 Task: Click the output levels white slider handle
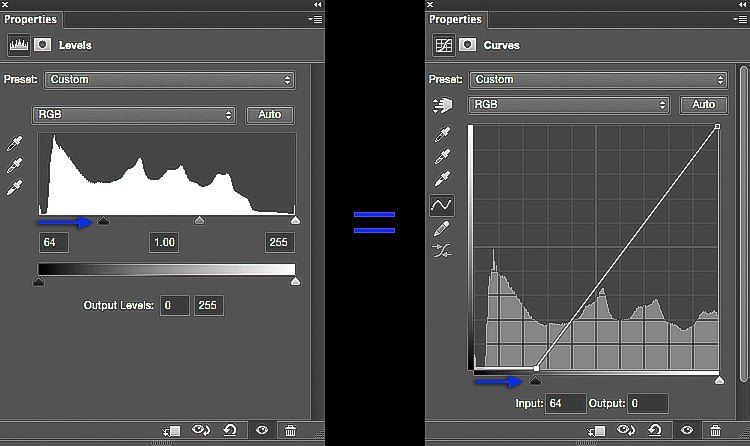295,281
